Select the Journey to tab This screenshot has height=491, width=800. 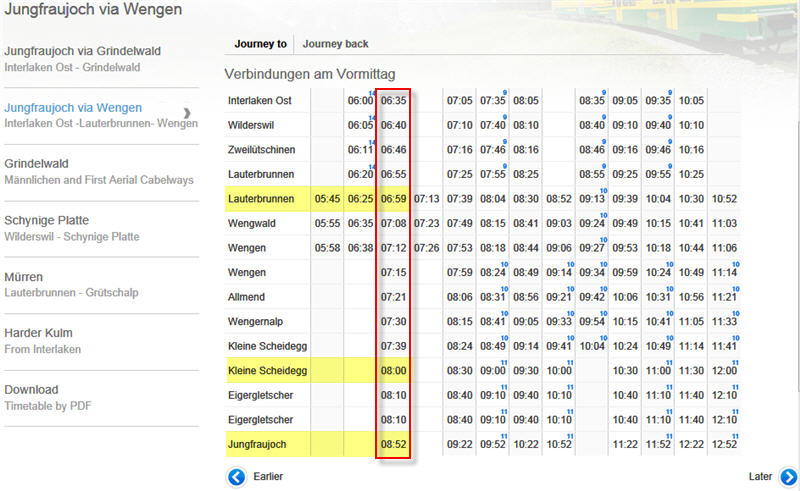pos(261,44)
